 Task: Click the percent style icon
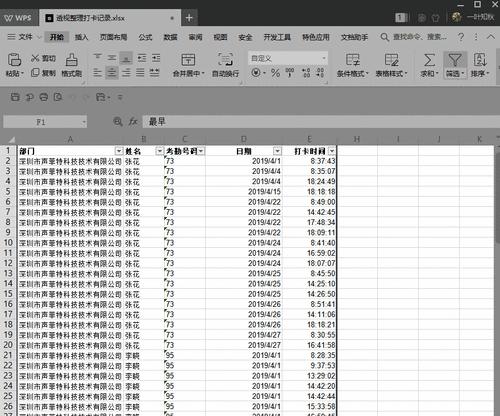[x=275, y=73]
